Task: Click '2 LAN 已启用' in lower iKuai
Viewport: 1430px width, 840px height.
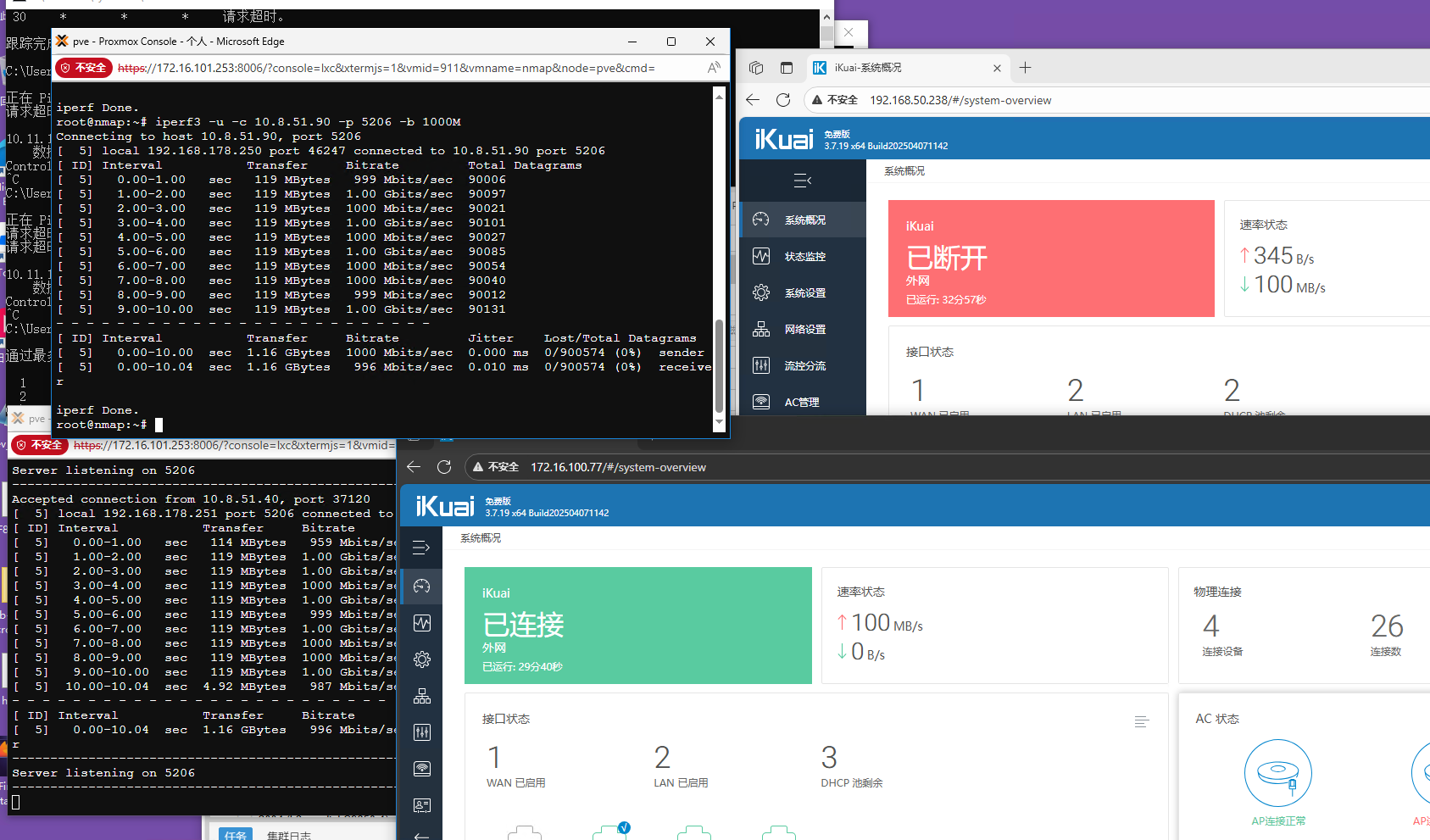Action: click(x=681, y=765)
